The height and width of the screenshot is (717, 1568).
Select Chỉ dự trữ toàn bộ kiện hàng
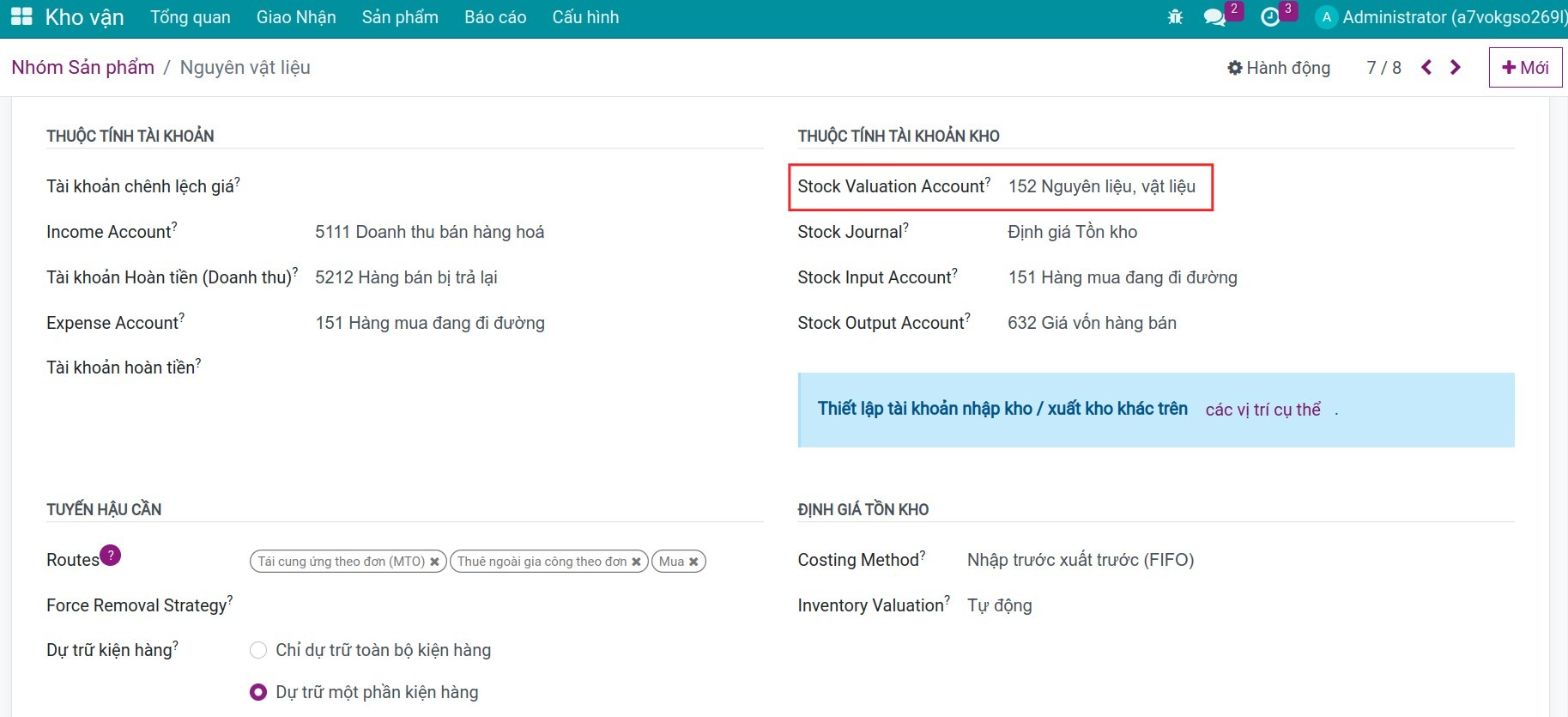257,650
